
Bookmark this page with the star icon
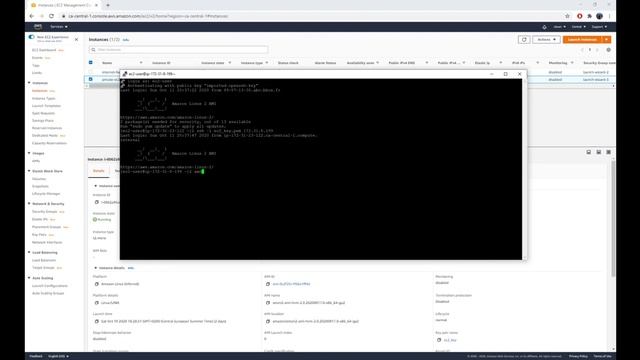567,16
